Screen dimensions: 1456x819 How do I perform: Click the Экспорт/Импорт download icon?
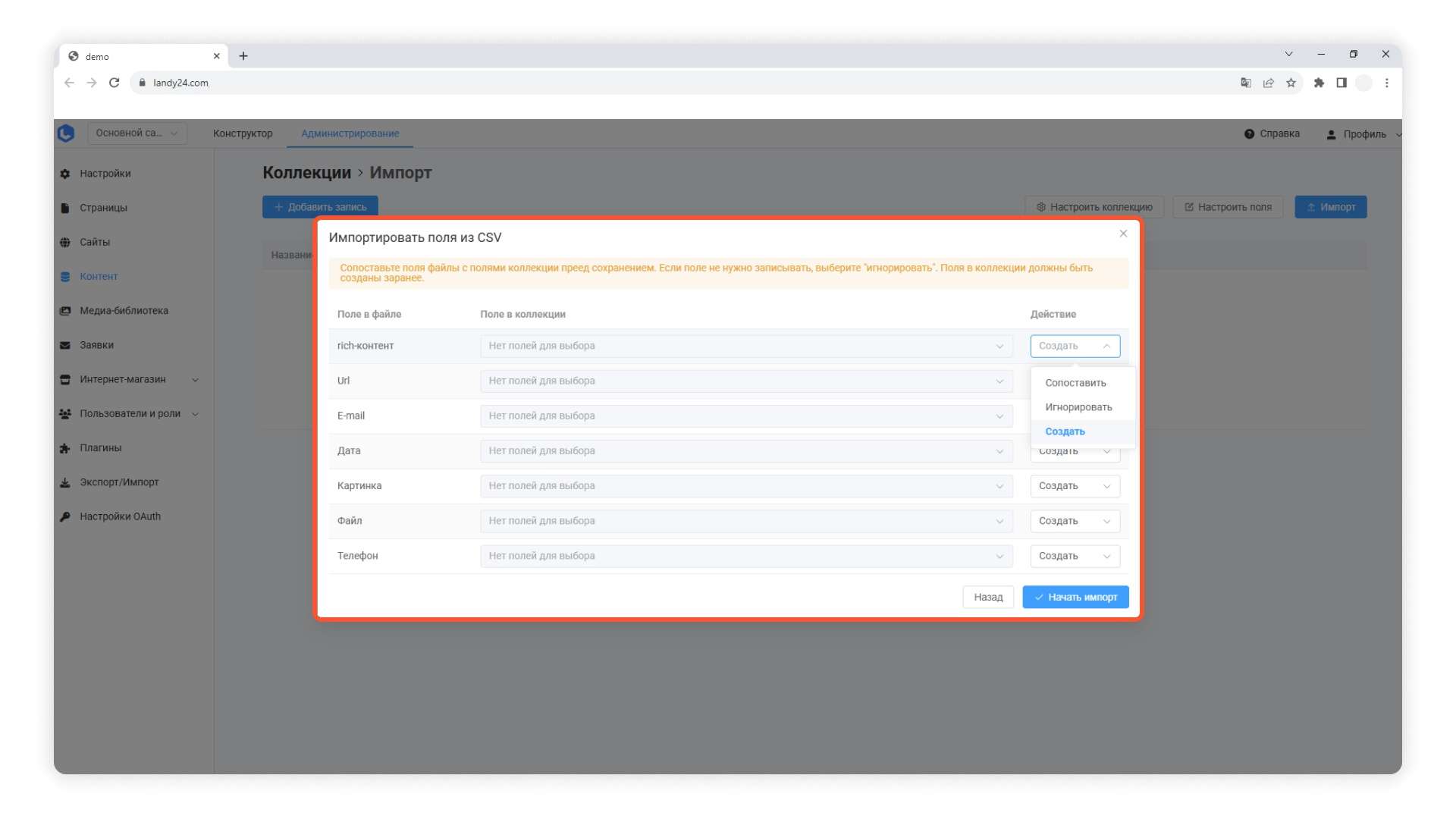(65, 482)
